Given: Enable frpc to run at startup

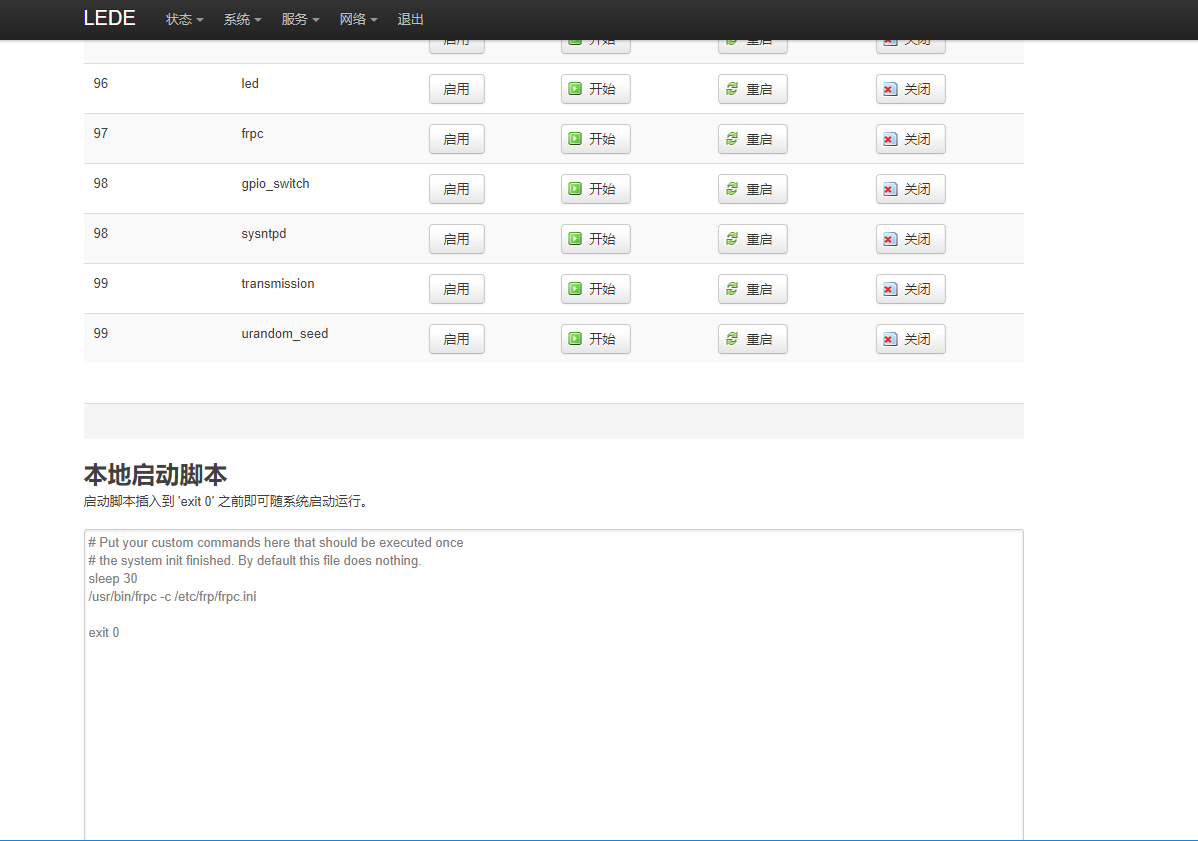Looking at the screenshot, I should (x=456, y=138).
